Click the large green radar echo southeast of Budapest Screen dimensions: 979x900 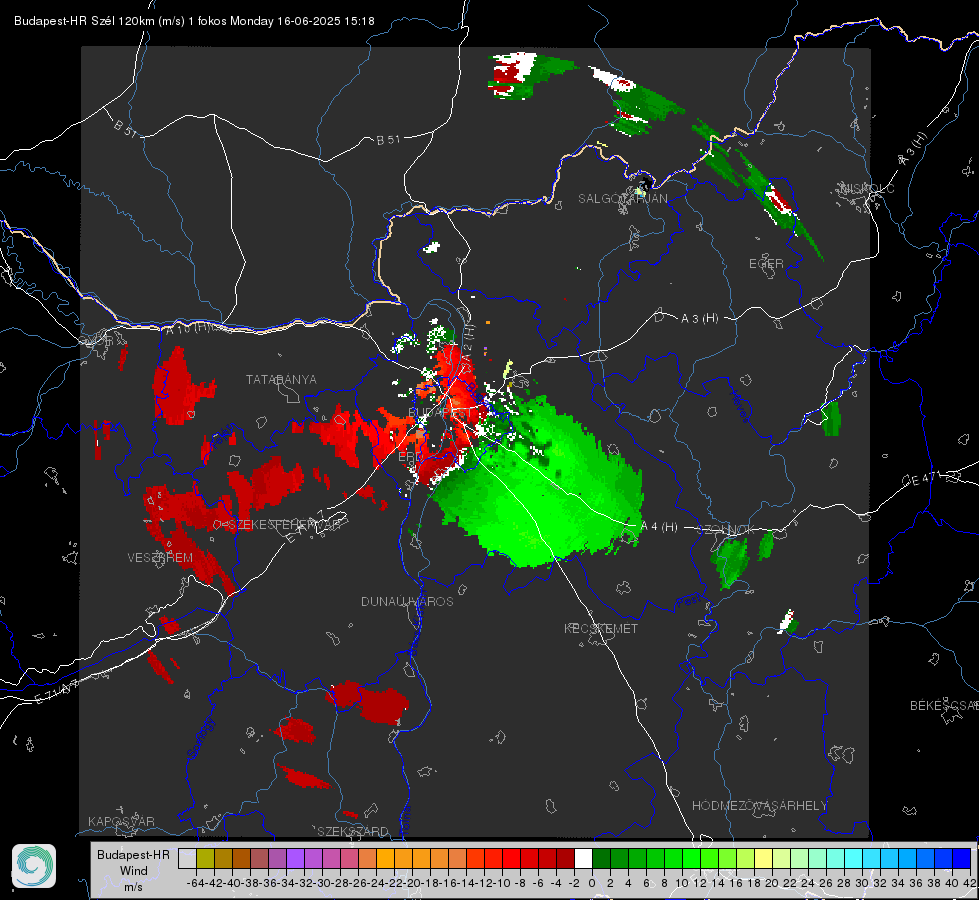[538, 487]
